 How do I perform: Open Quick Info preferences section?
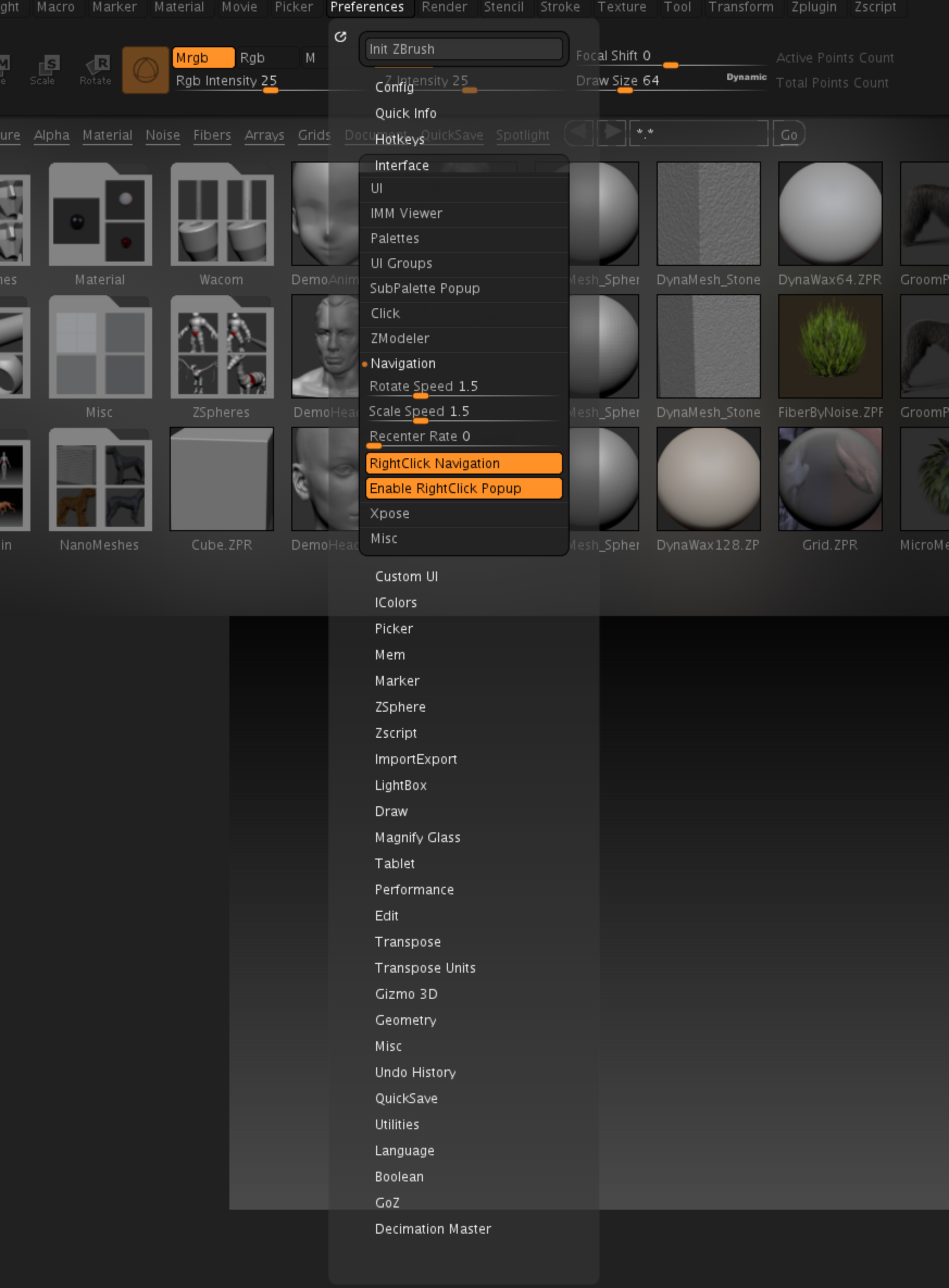pos(405,114)
